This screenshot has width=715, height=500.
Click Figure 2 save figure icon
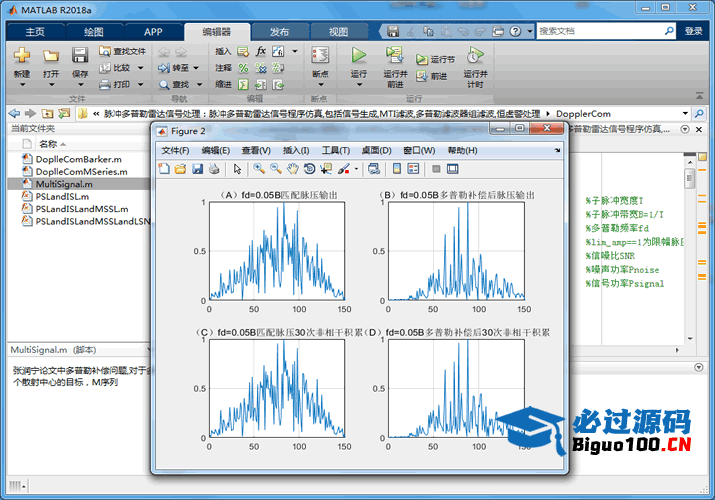[x=197, y=169]
